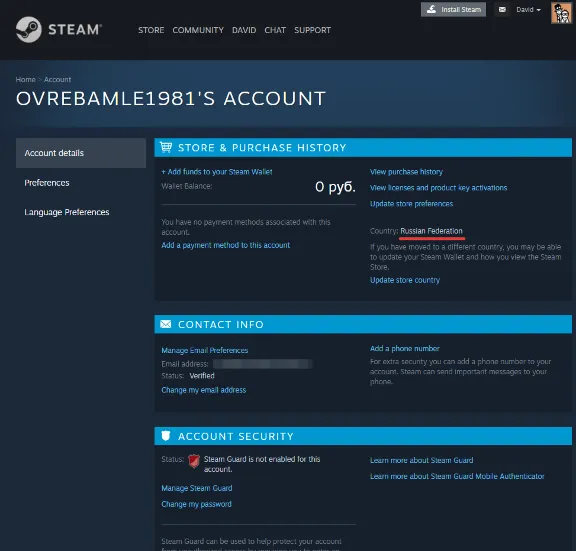Click the Steam logo icon
Viewport: 576px width, 551px height.
pyautogui.click(x=29, y=29)
